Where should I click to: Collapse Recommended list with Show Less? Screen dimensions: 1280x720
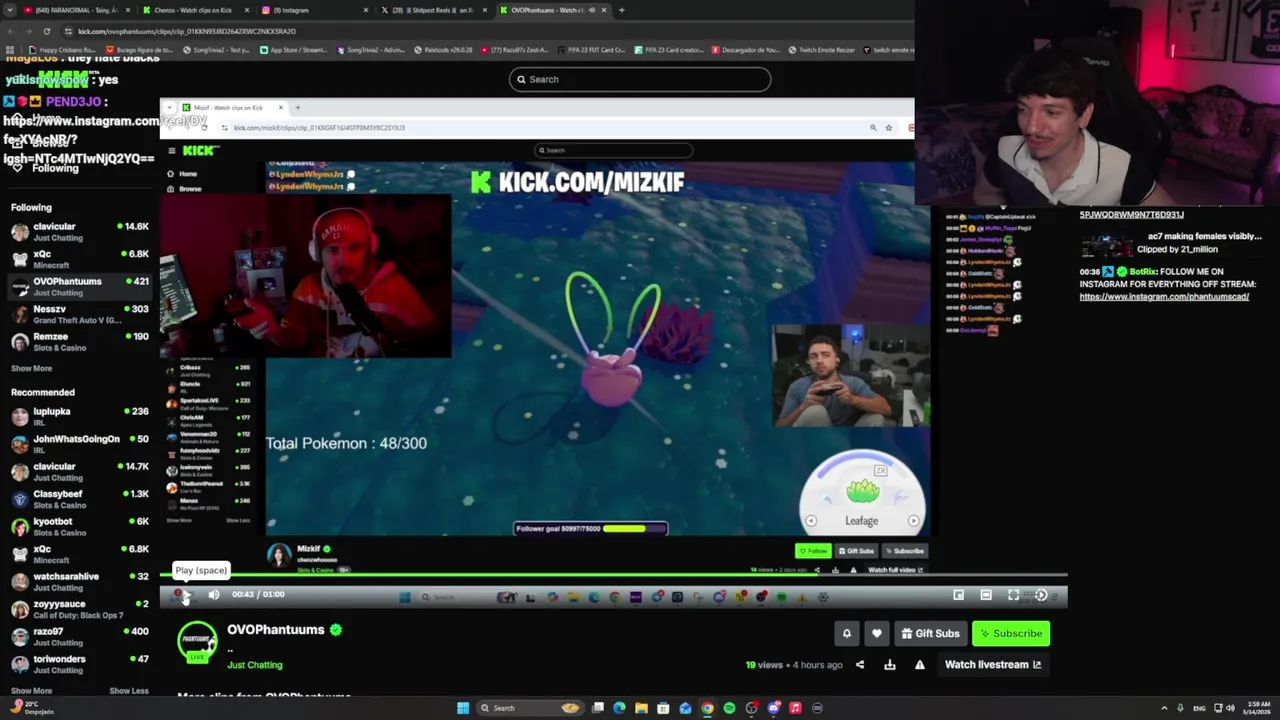[x=128, y=691]
